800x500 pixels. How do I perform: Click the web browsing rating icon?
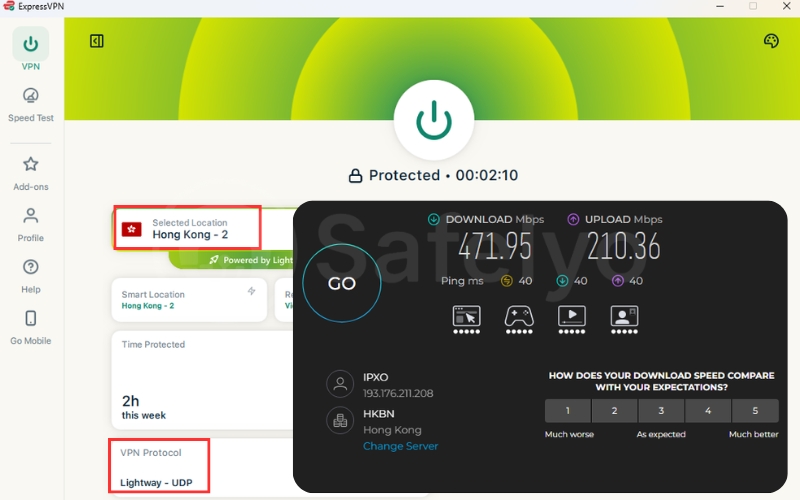pos(466,319)
